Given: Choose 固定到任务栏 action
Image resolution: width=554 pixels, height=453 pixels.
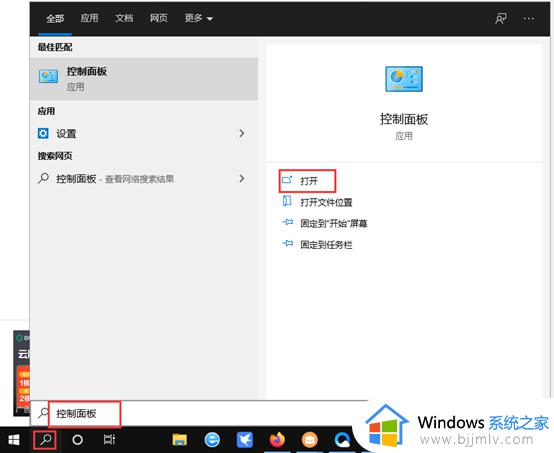Looking at the screenshot, I should tap(326, 245).
